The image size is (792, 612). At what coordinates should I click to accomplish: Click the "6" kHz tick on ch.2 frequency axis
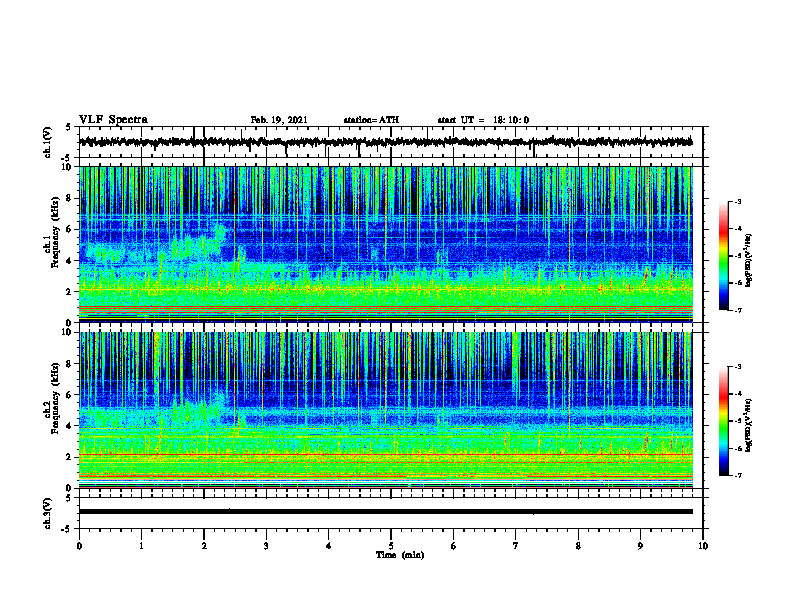tap(70, 395)
